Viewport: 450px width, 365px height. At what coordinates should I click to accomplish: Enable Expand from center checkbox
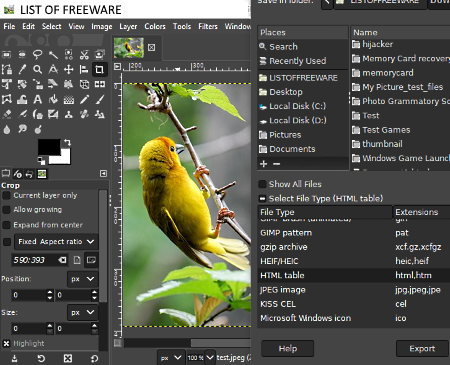6,225
